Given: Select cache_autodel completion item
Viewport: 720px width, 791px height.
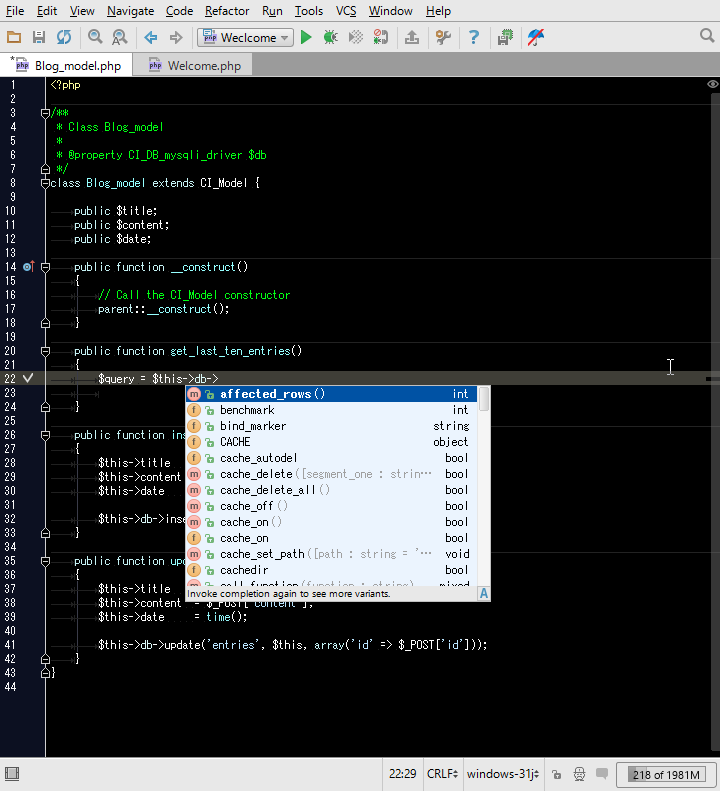Looking at the screenshot, I should coord(331,458).
